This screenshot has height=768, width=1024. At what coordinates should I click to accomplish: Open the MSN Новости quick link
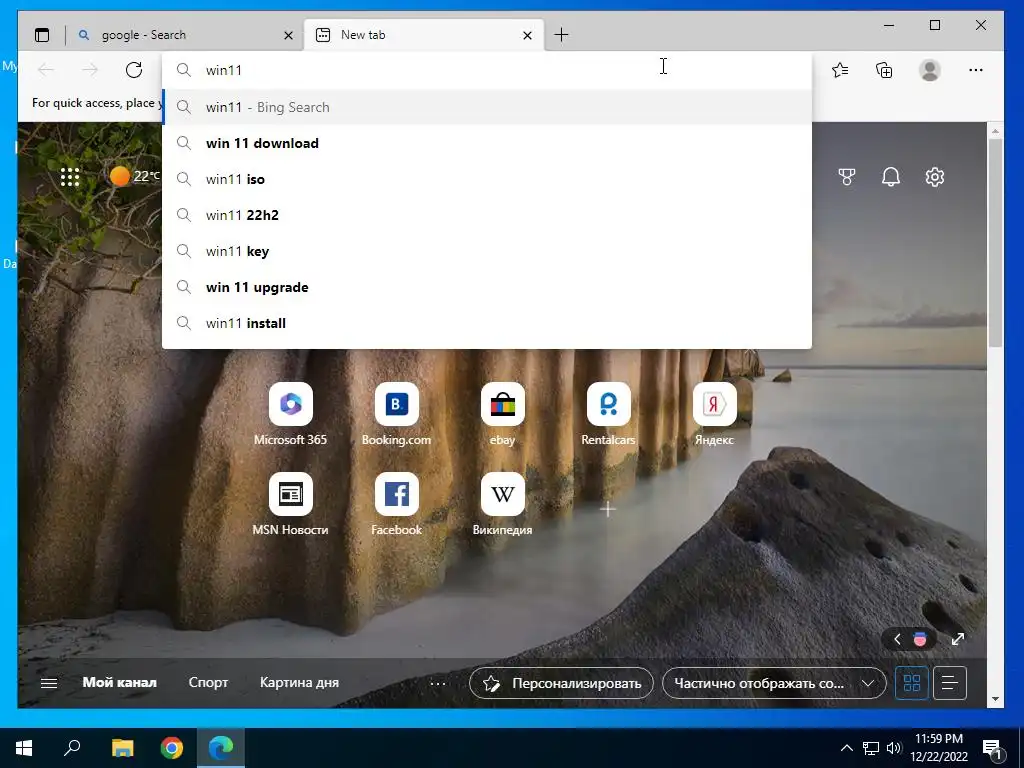point(291,505)
